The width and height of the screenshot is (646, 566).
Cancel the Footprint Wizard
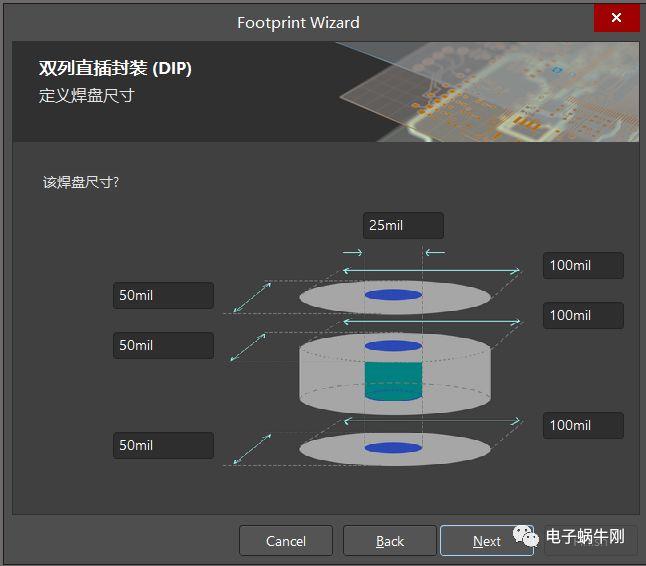click(286, 540)
